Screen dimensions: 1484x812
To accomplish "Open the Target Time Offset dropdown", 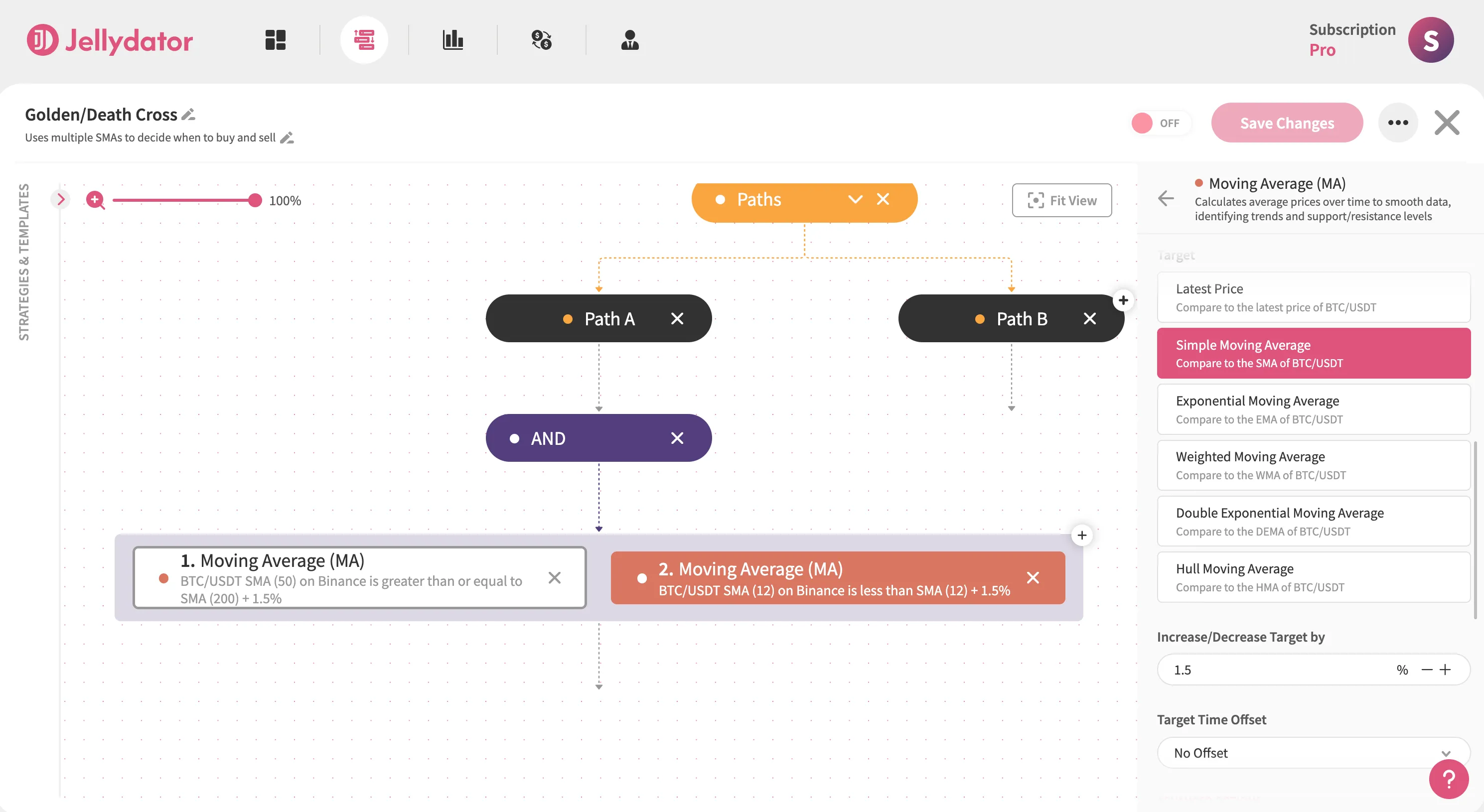I will coord(1314,753).
